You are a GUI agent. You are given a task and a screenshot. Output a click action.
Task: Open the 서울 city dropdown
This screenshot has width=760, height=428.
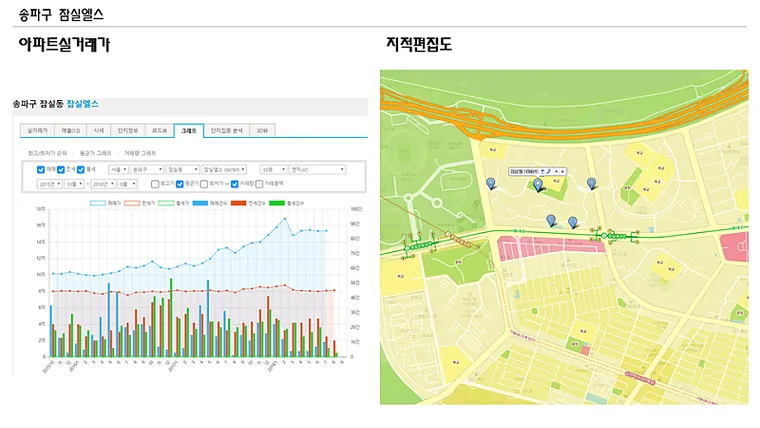tap(118, 170)
